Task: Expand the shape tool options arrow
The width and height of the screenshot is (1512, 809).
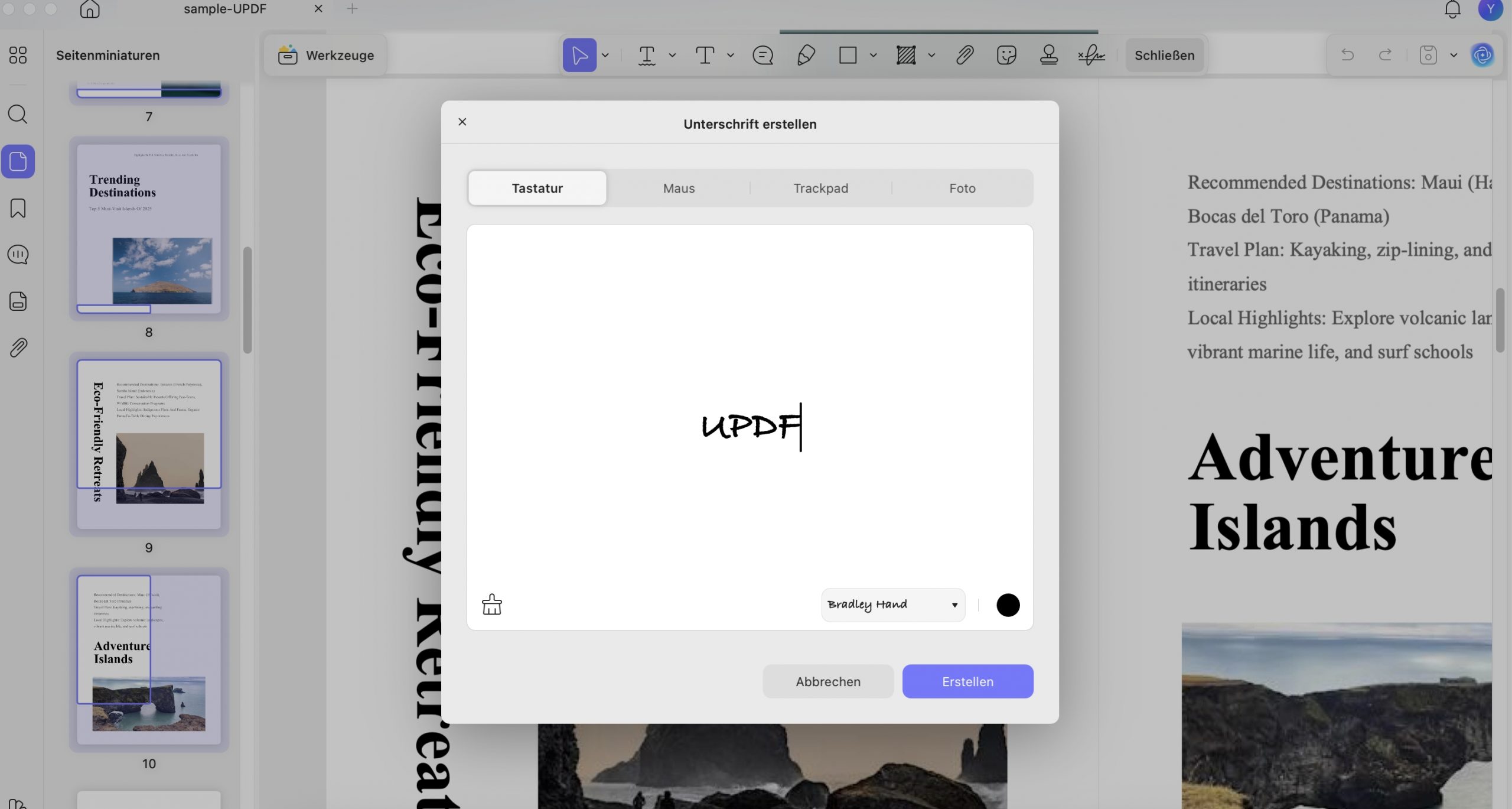Action: tap(874, 55)
